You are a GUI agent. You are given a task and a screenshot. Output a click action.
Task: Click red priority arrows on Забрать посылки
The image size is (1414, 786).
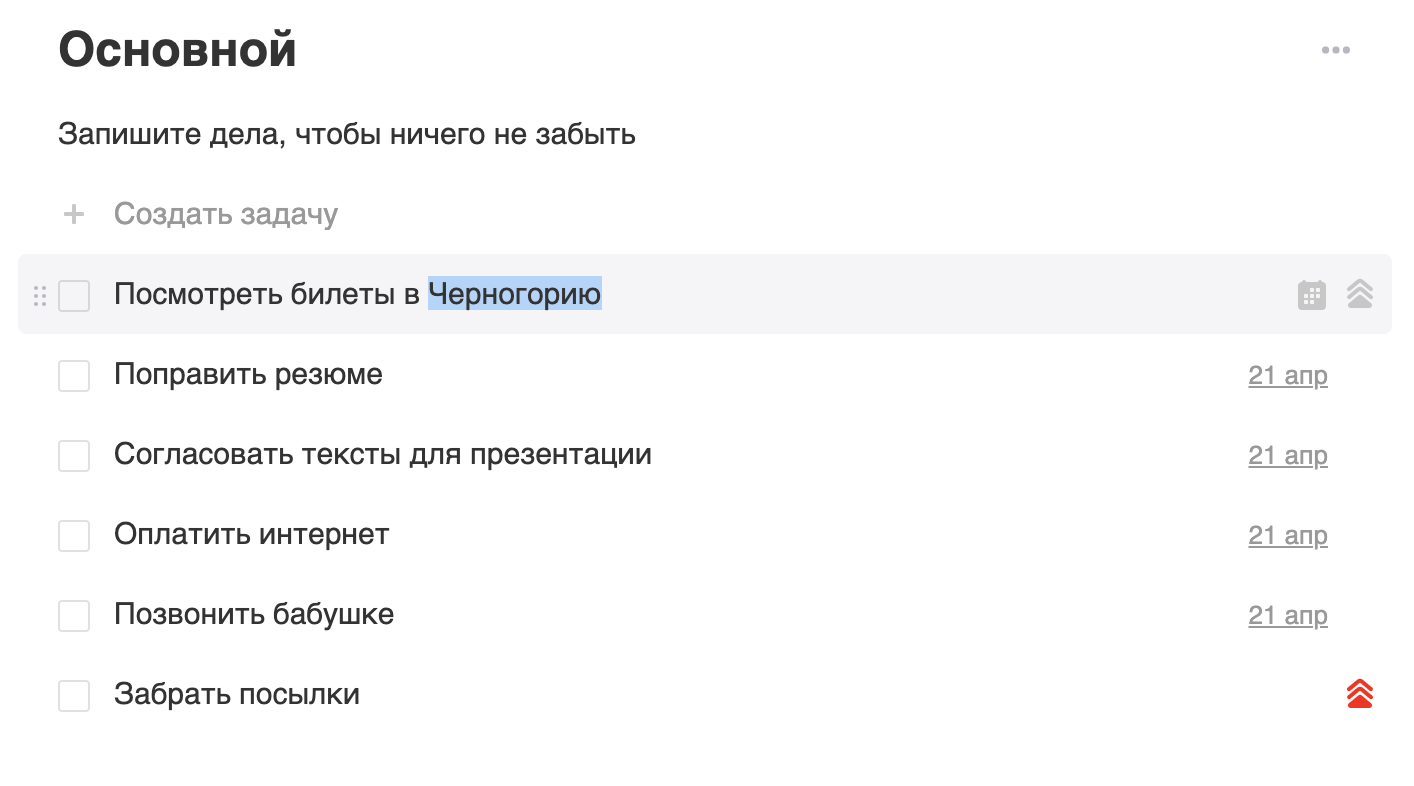(x=1359, y=694)
